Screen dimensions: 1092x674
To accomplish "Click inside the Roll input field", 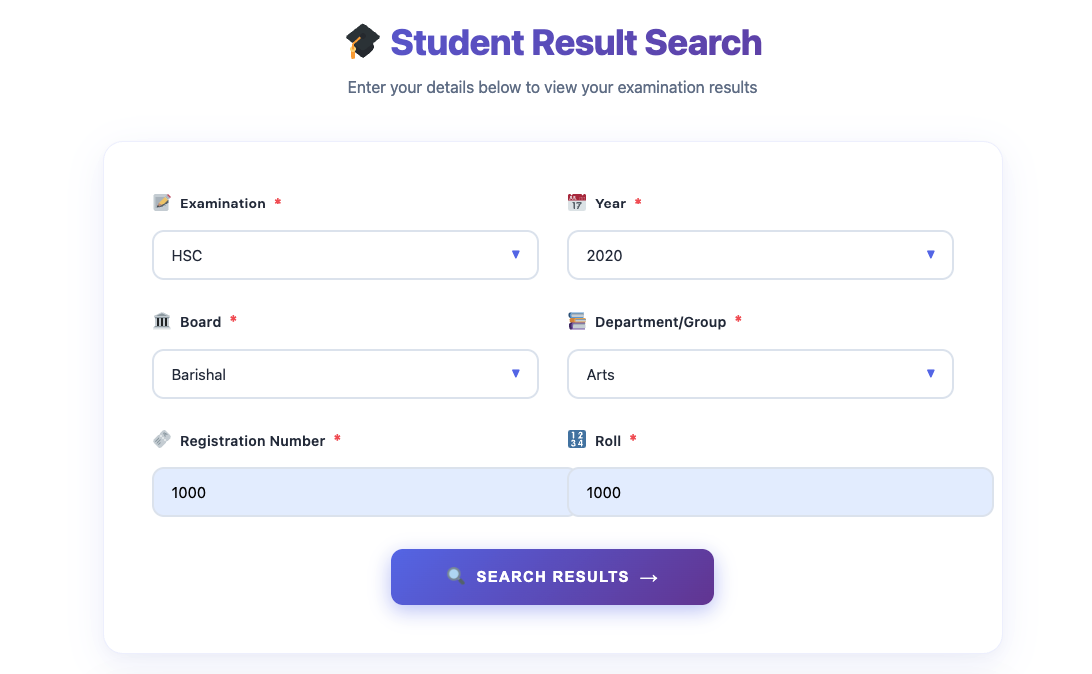I will pos(780,491).
